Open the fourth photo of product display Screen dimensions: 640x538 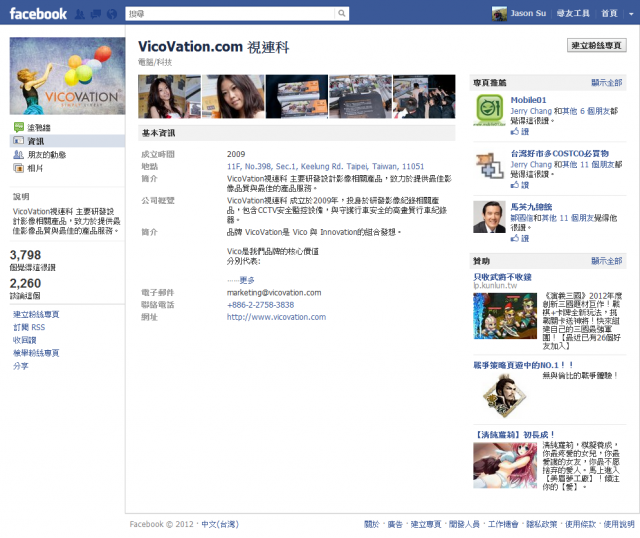360,97
